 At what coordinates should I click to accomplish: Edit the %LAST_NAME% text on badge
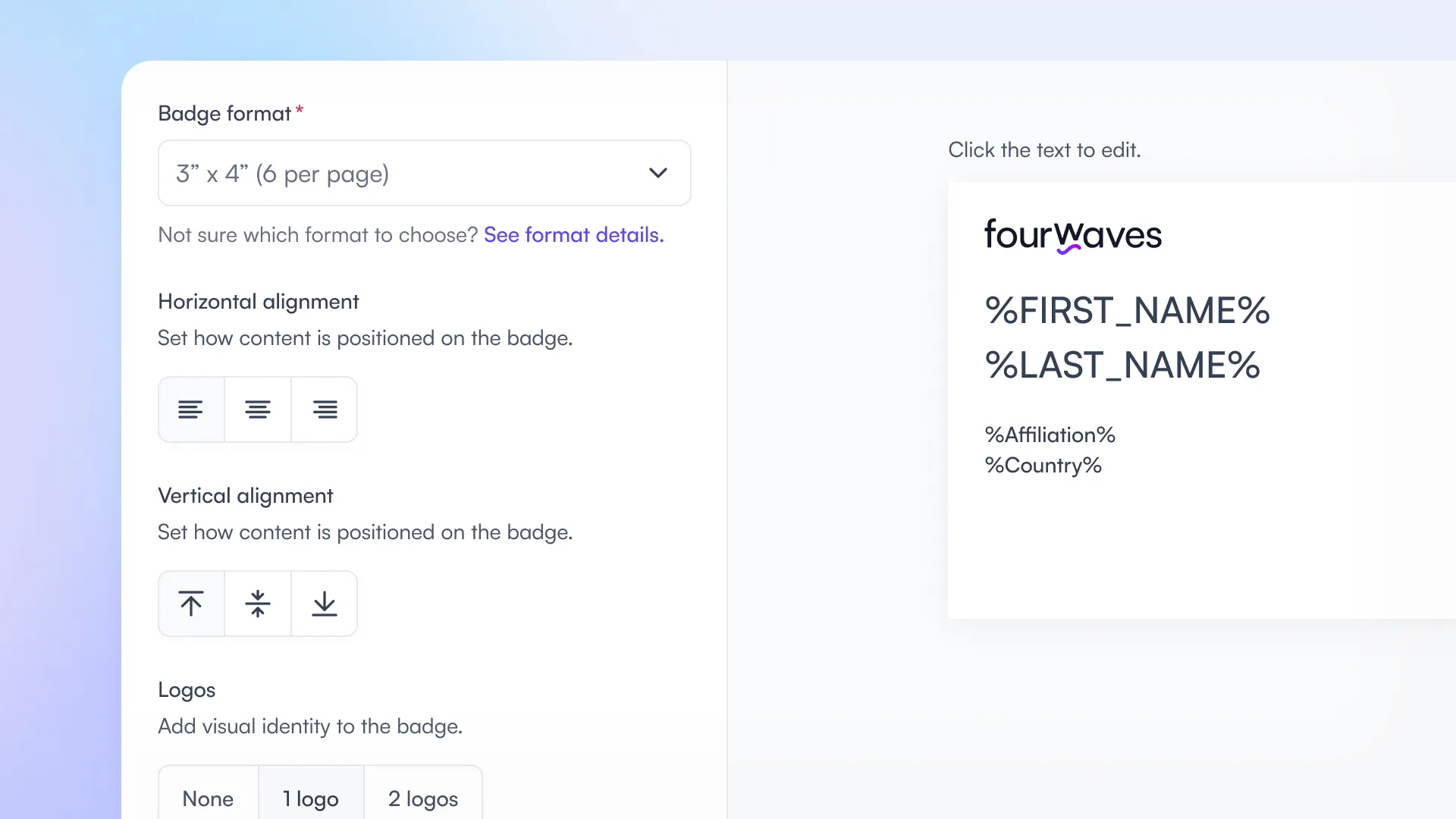(x=1122, y=366)
